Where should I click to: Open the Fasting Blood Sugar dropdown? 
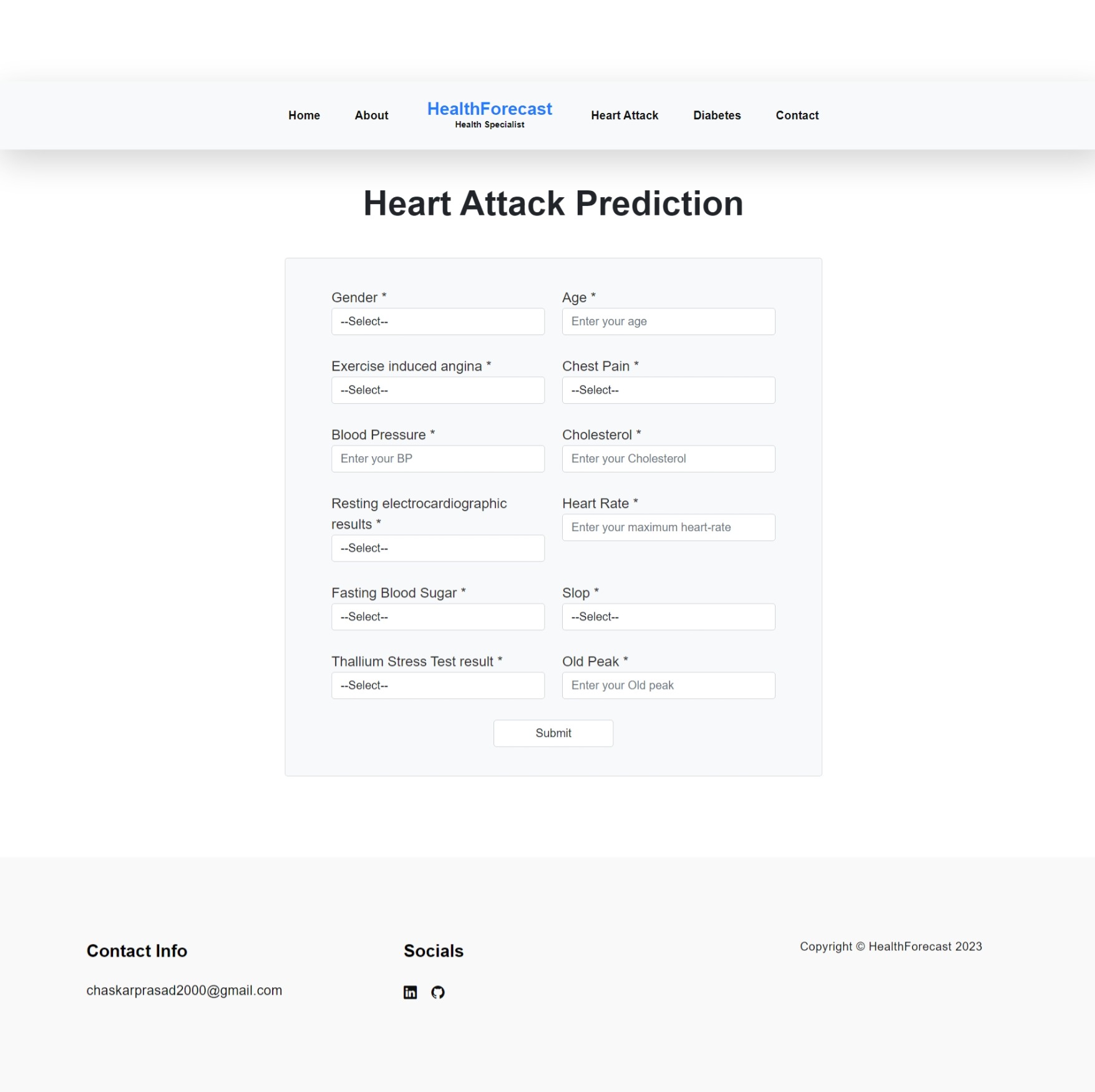tap(438, 617)
